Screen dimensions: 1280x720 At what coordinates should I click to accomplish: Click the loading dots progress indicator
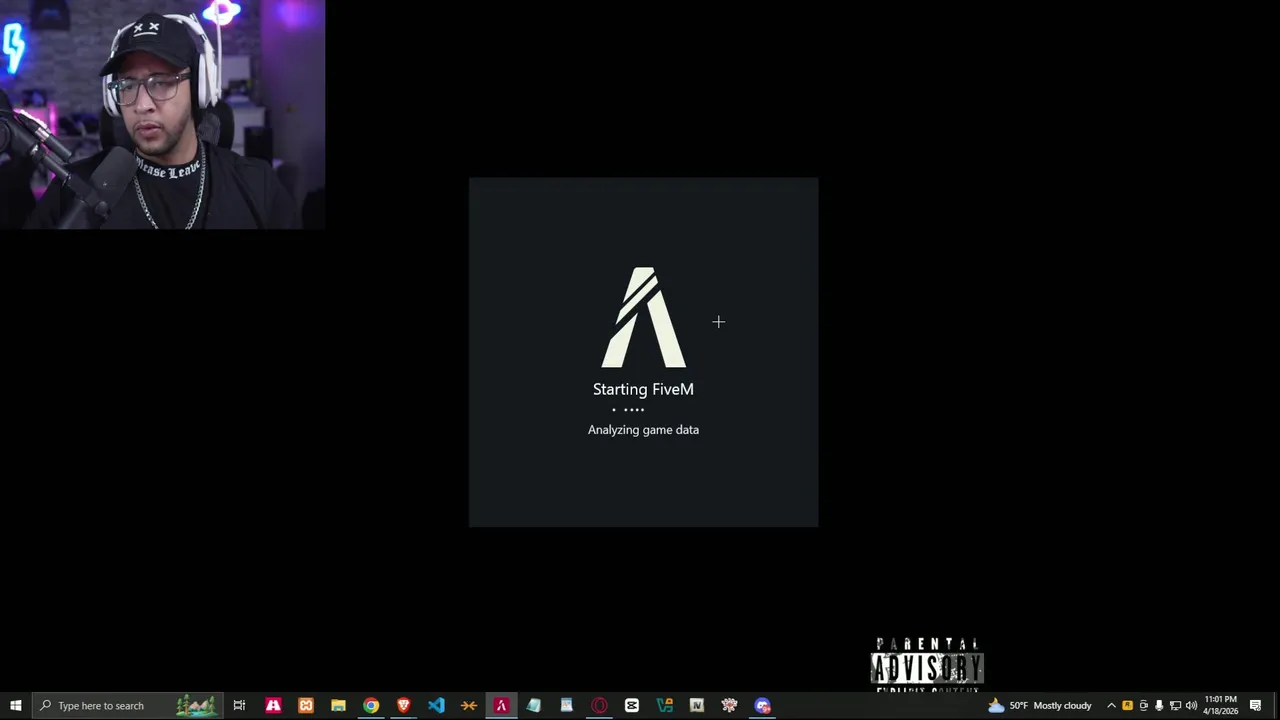[x=628, y=410]
